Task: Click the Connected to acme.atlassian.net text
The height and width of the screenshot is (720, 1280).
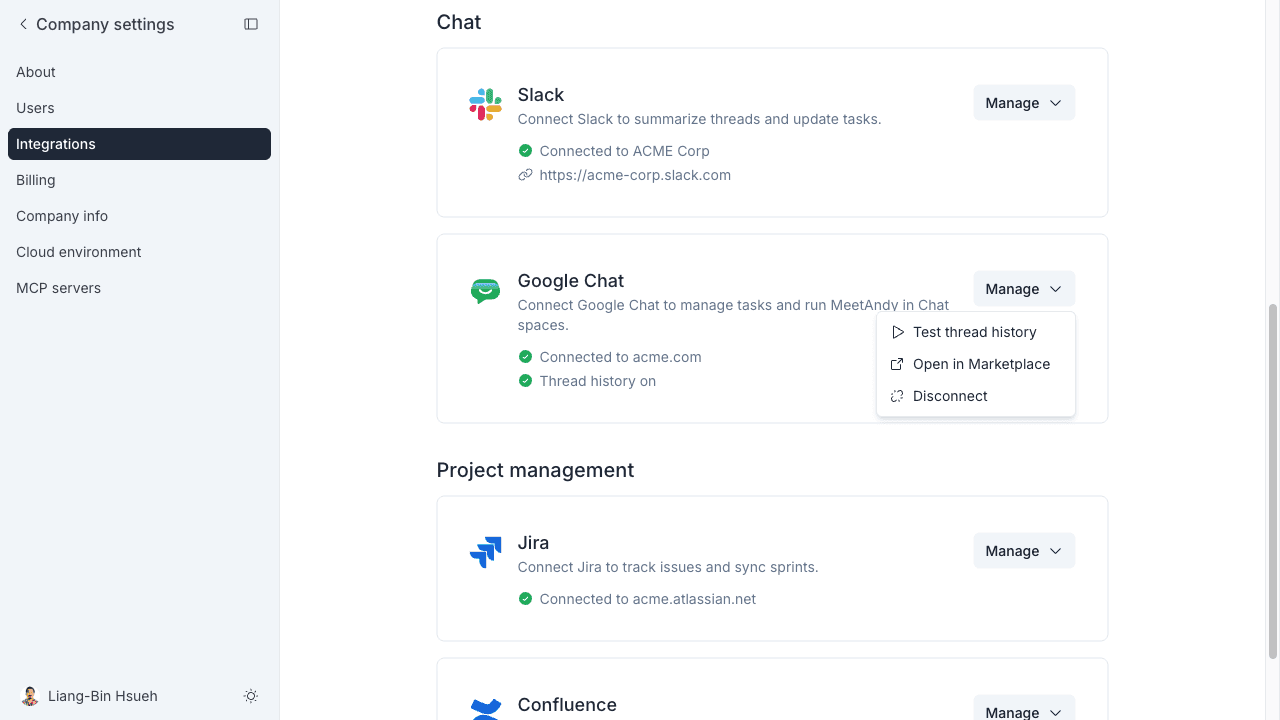Action: tap(648, 599)
